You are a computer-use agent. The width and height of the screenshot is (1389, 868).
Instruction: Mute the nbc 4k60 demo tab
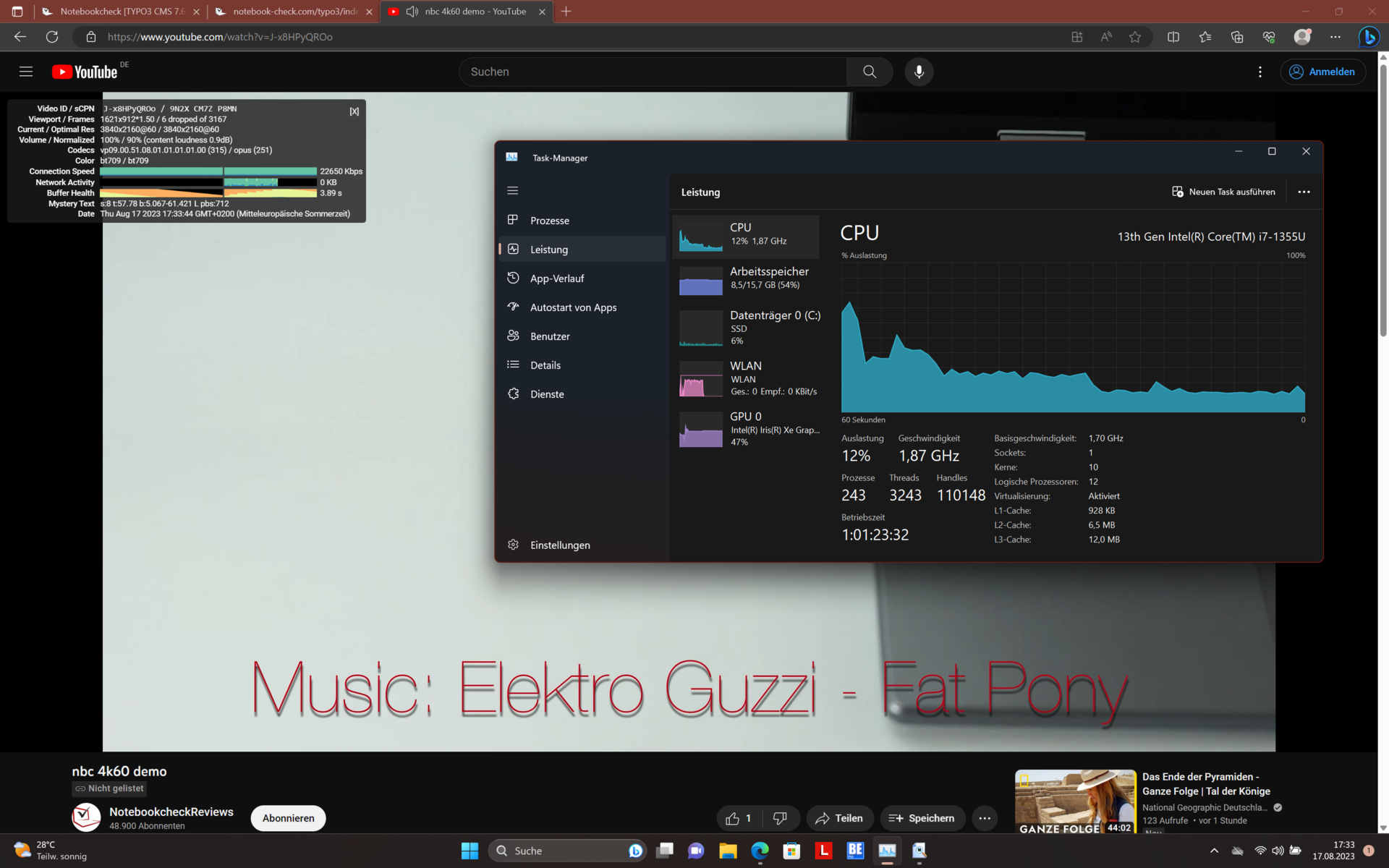point(412,12)
